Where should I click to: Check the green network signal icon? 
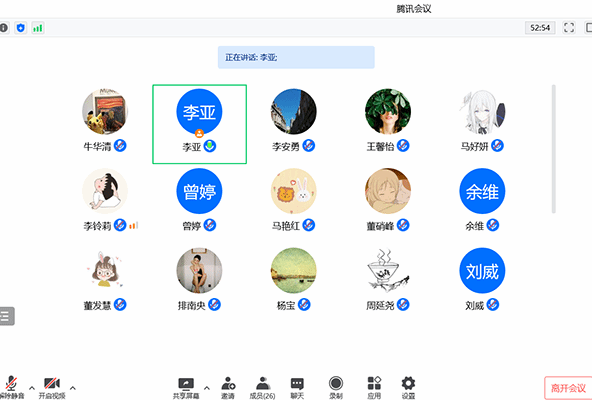click(x=37, y=28)
